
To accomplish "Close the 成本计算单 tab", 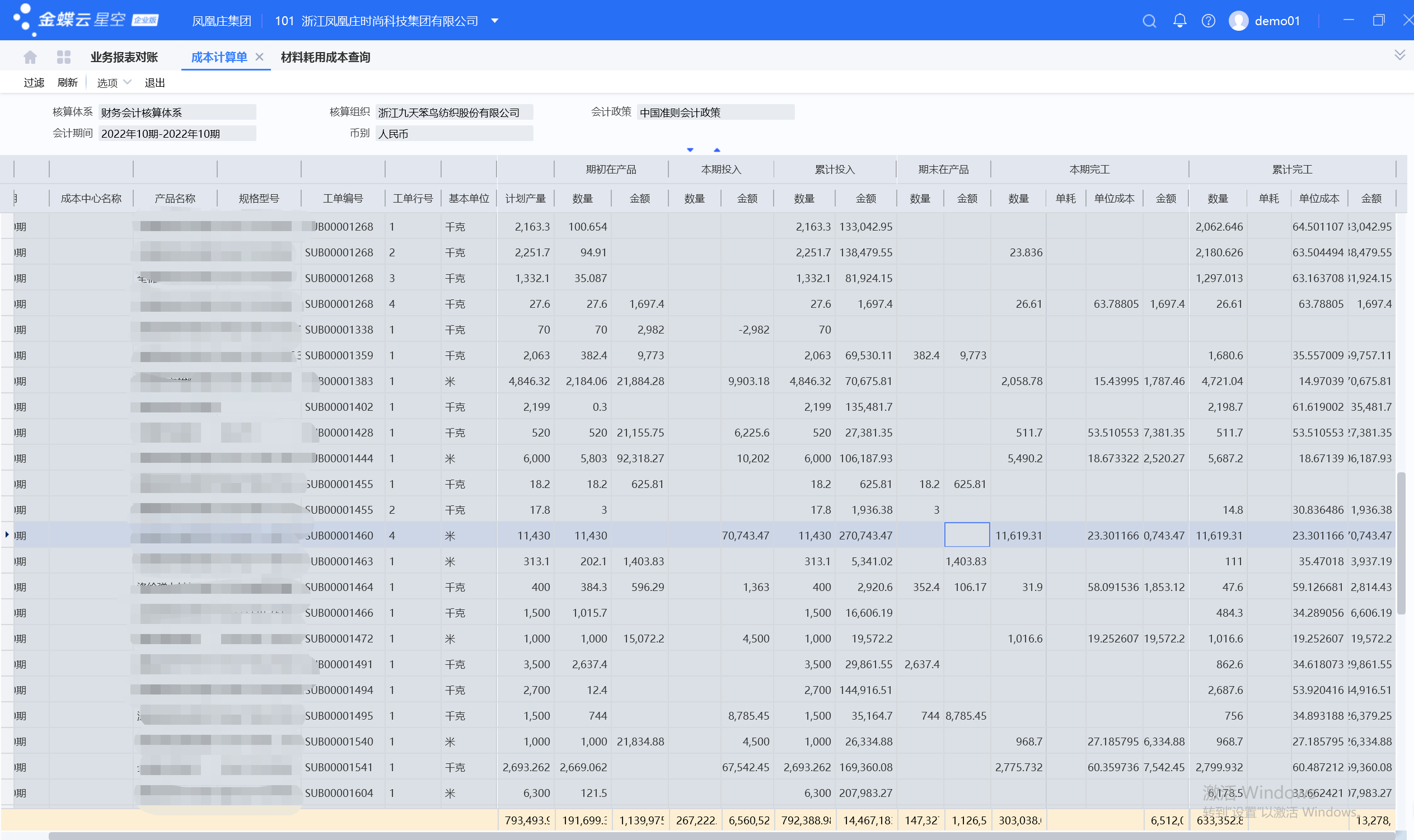I will point(259,57).
